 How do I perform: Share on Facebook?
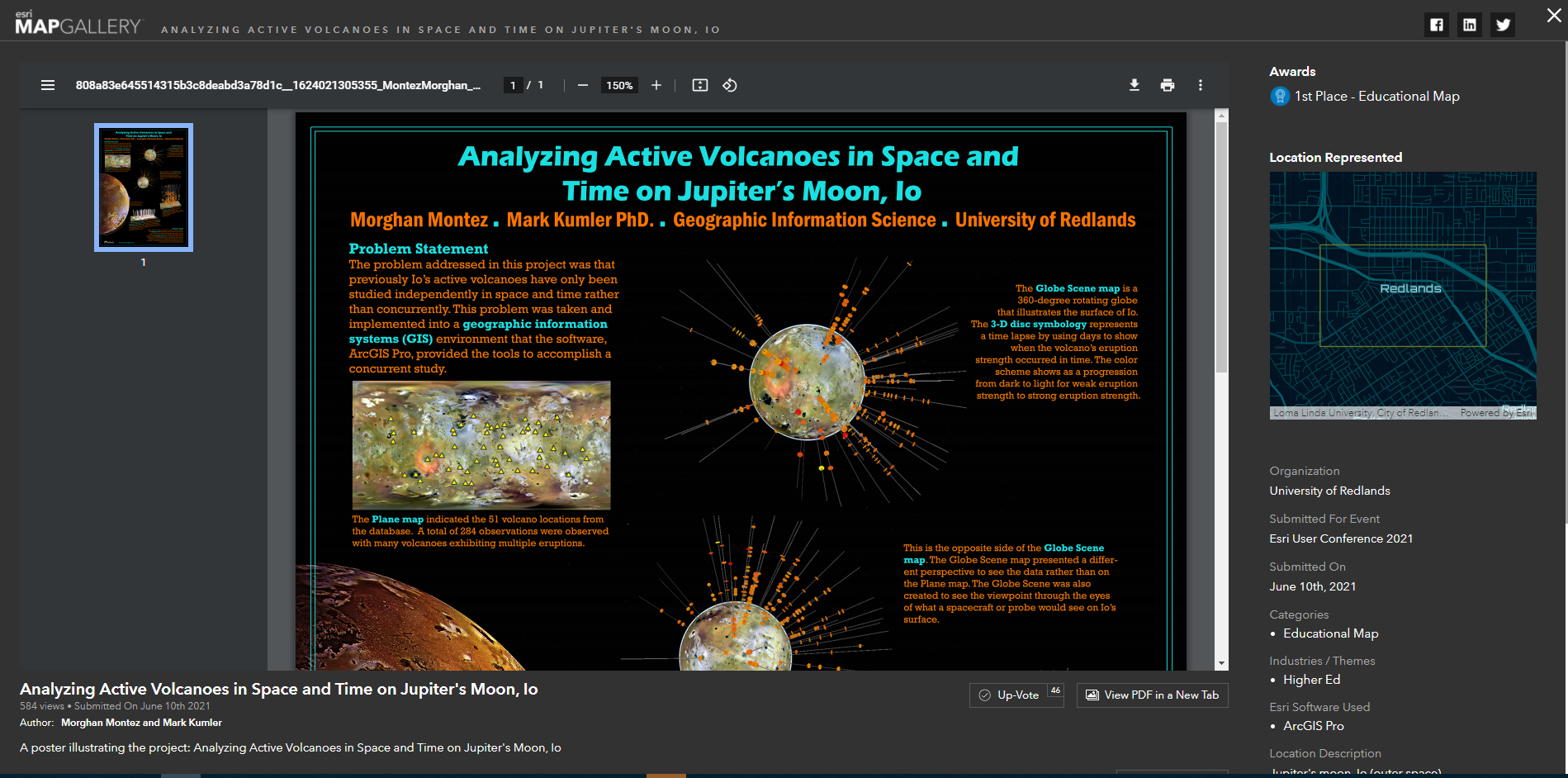pos(1437,25)
